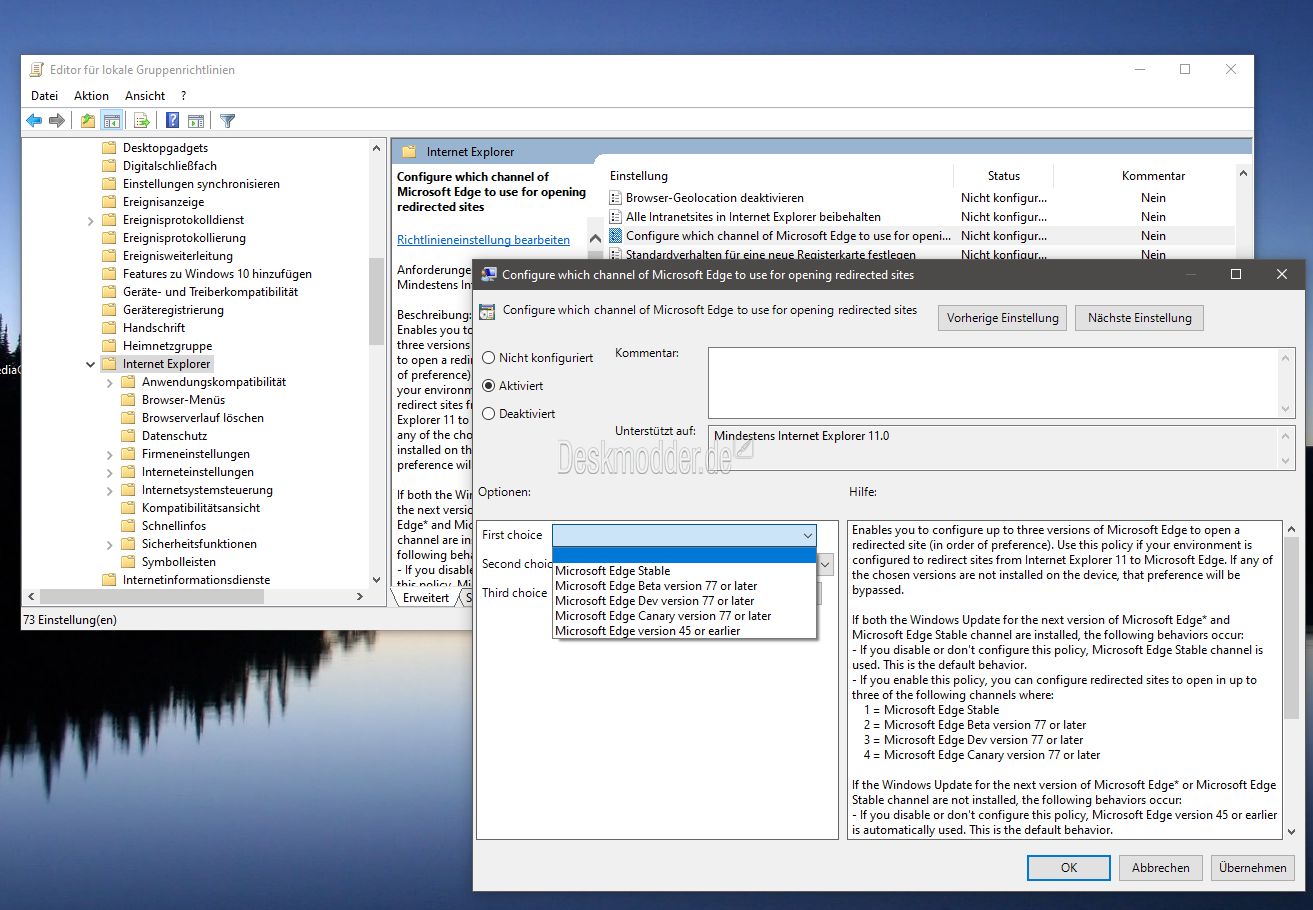Click the Übernehmen button
Image resolution: width=1313 pixels, height=910 pixels.
click(x=1253, y=868)
